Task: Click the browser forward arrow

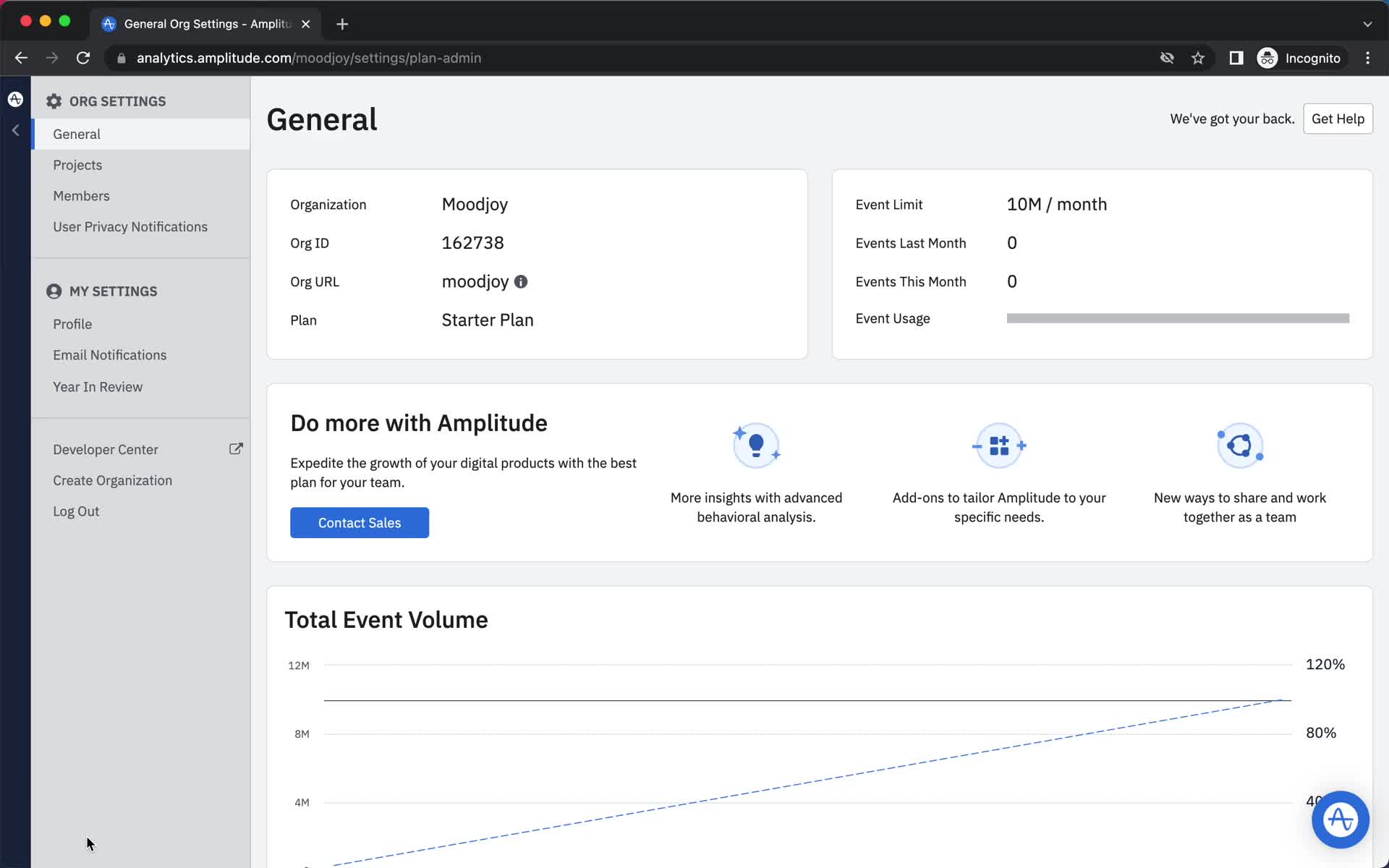Action: [x=52, y=58]
